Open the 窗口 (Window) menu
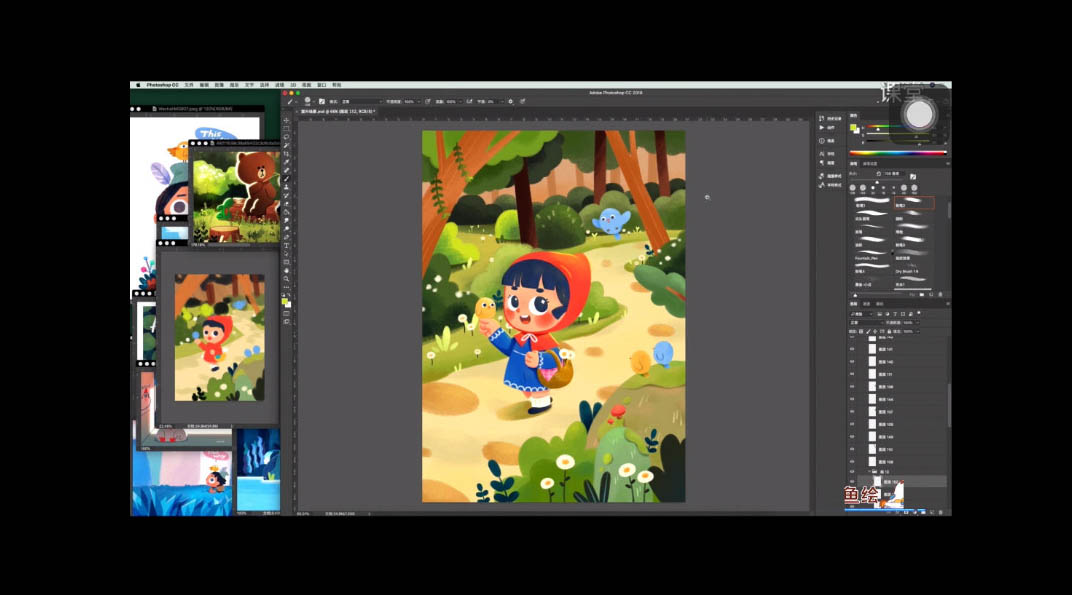This screenshot has height=595, width=1072. click(x=321, y=85)
